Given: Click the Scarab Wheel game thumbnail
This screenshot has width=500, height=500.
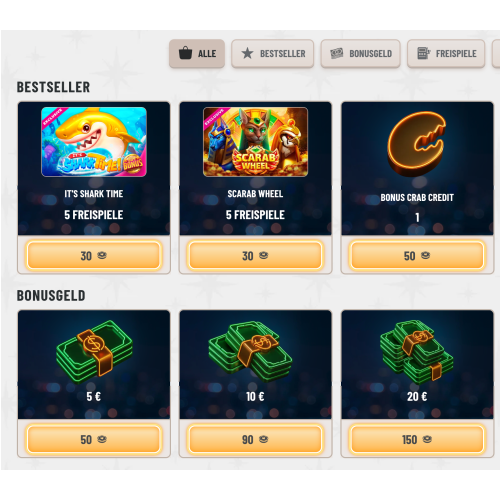Looking at the screenshot, I should (255, 142).
